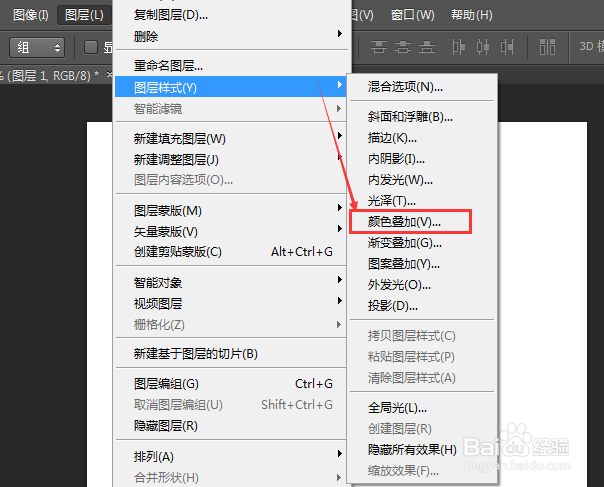The height and width of the screenshot is (487, 604).
Task: Choose 重命名图层... menu entry
Action: (x=231, y=65)
